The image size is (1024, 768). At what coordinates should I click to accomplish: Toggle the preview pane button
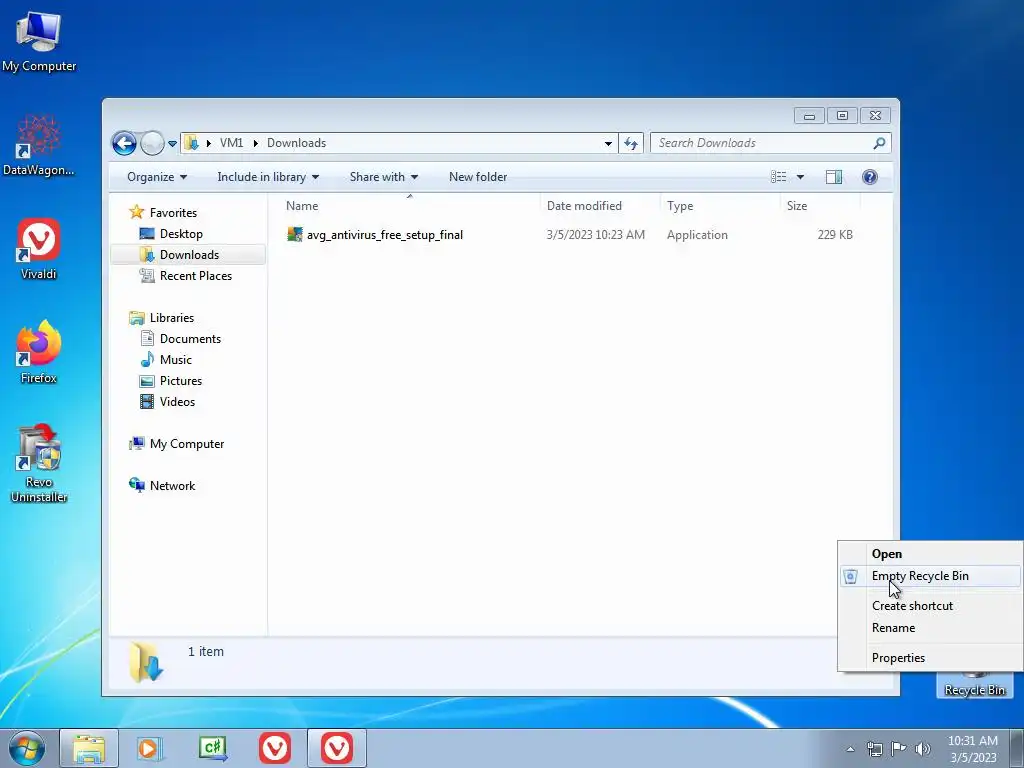pyautogui.click(x=834, y=177)
